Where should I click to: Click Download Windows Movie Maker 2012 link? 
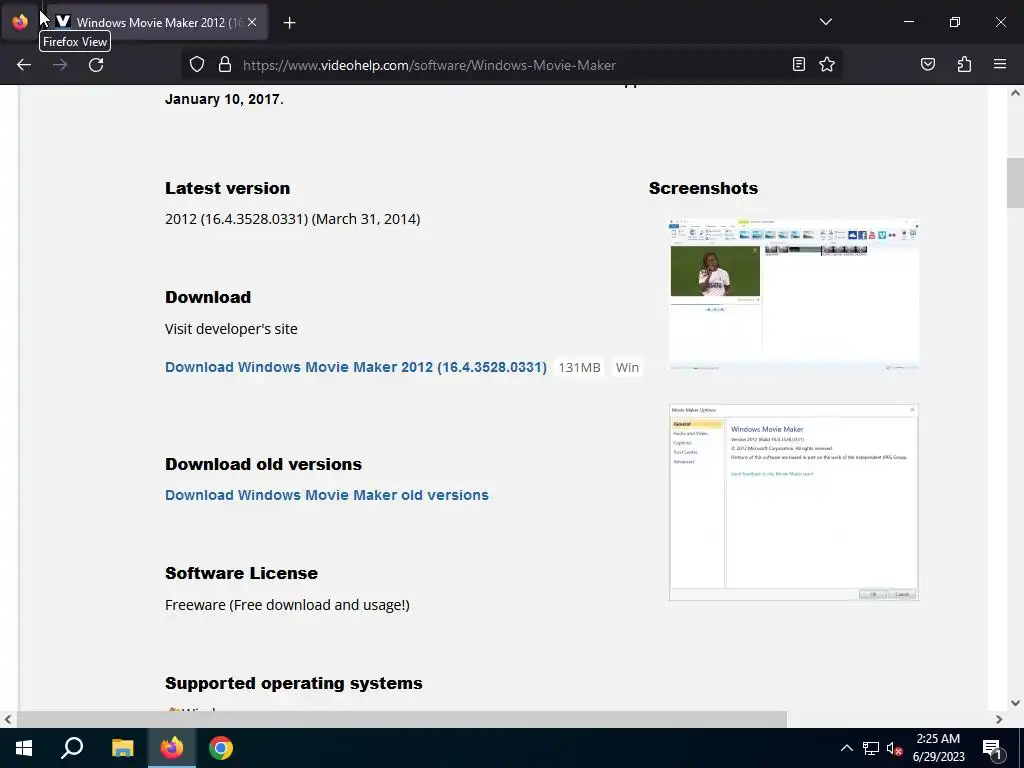[356, 367]
